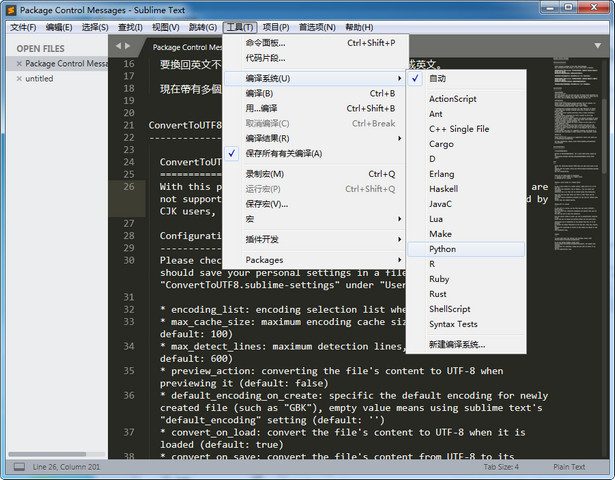The height and width of the screenshot is (480, 615).
Task: Select D build system
Action: tap(466, 159)
